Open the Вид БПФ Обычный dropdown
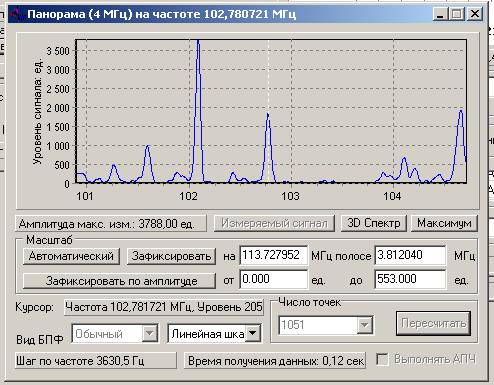 (149, 333)
